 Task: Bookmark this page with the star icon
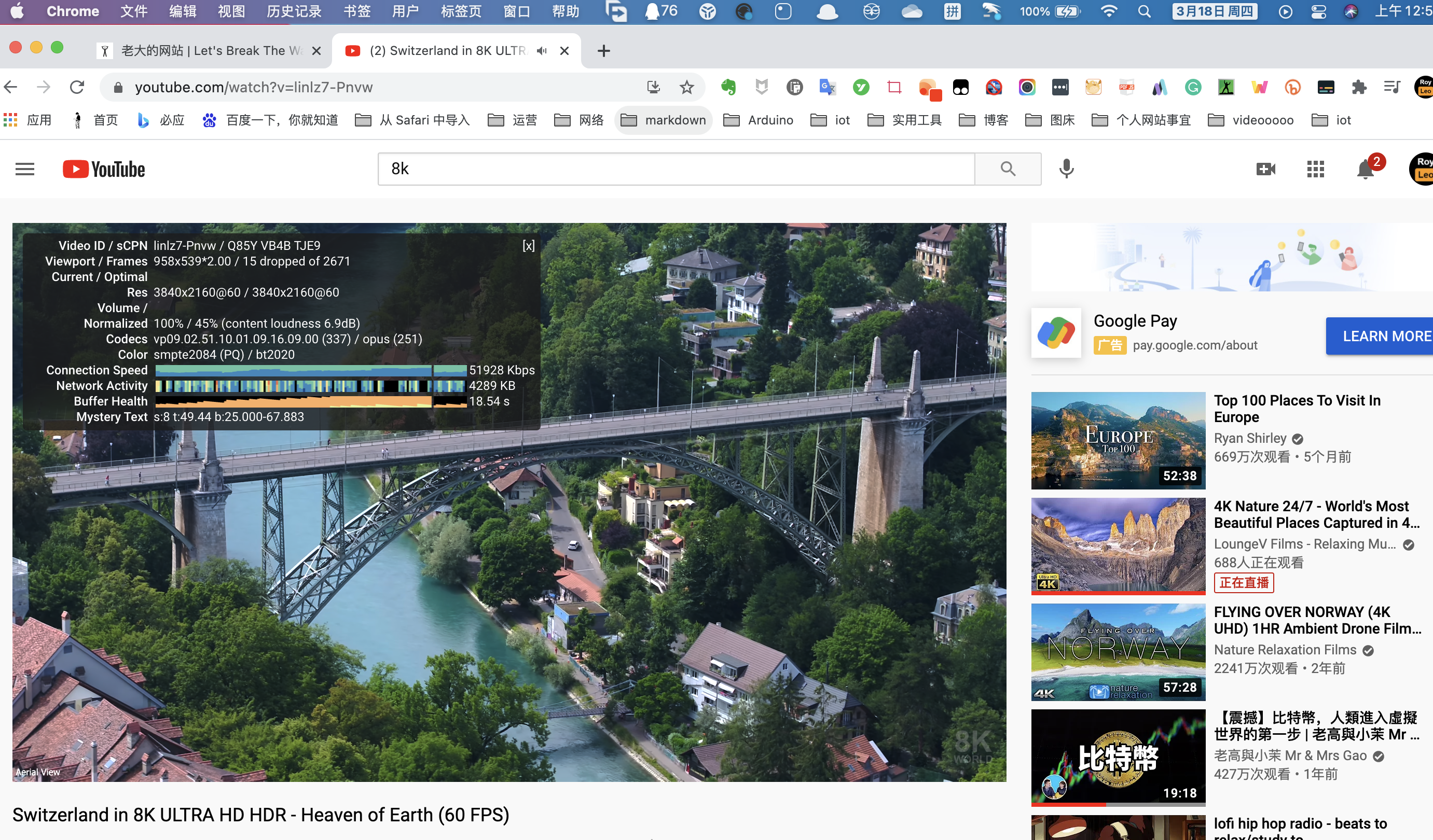[687, 87]
